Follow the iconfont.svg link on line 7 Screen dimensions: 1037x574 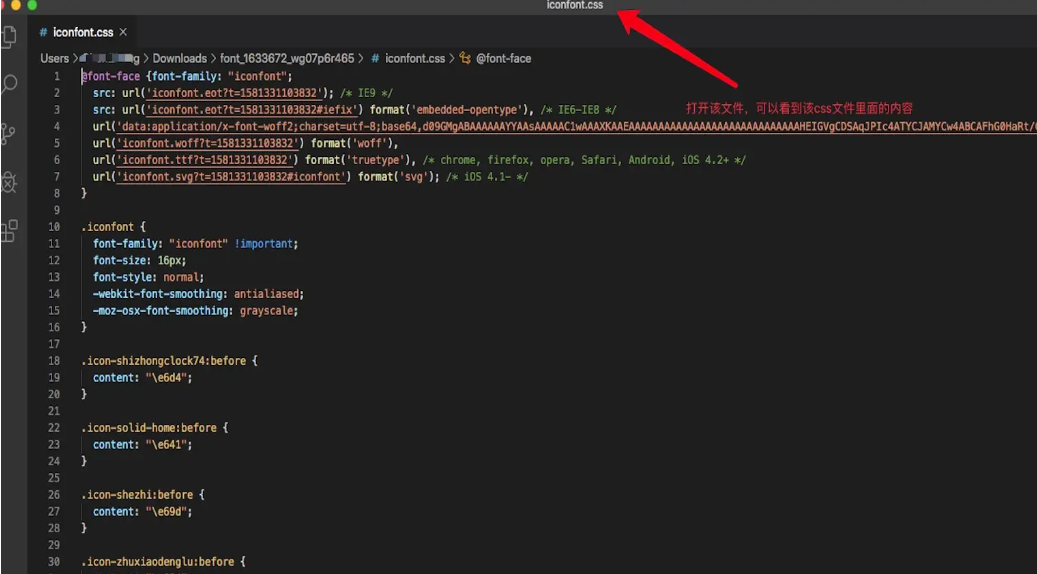[x=231, y=177]
